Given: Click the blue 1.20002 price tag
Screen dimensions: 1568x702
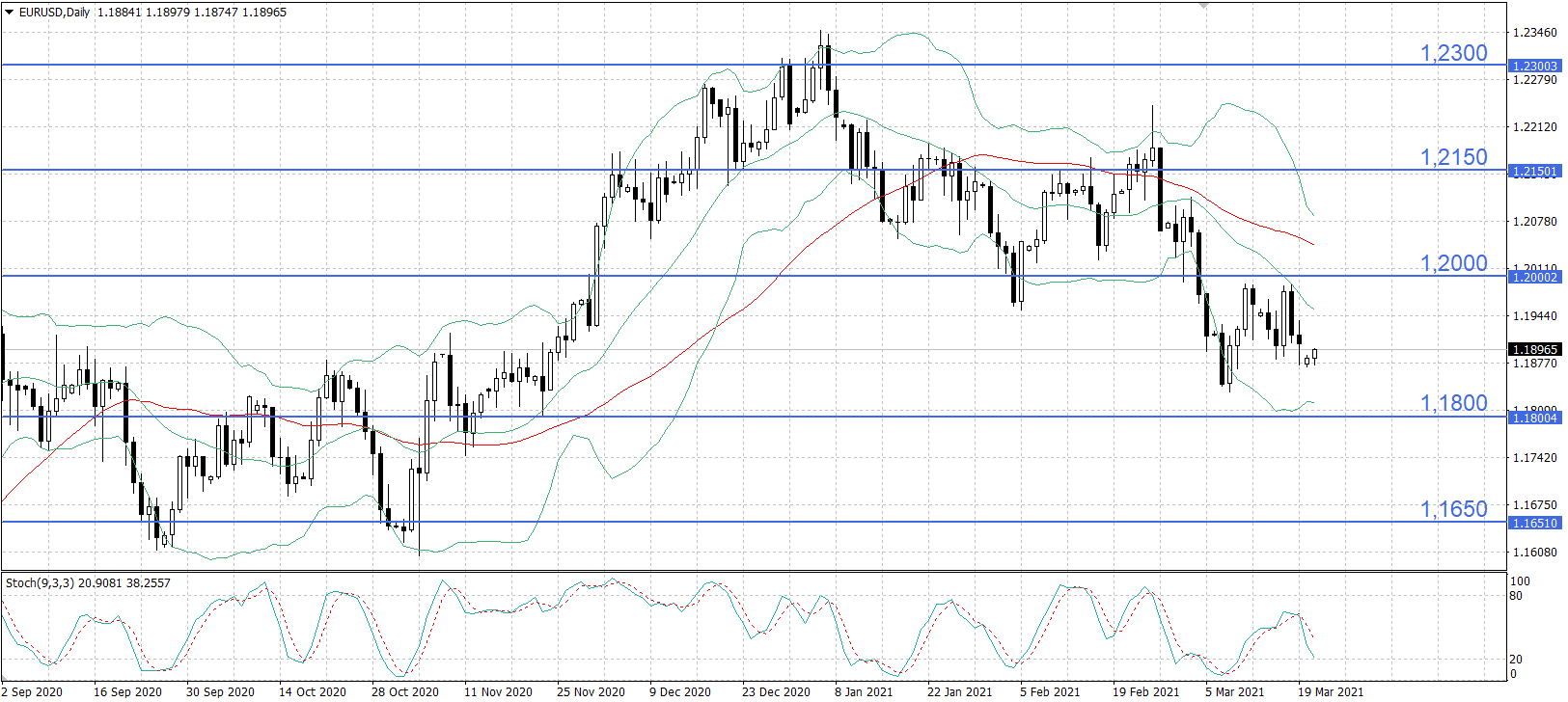Looking at the screenshot, I should click(x=1534, y=277).
